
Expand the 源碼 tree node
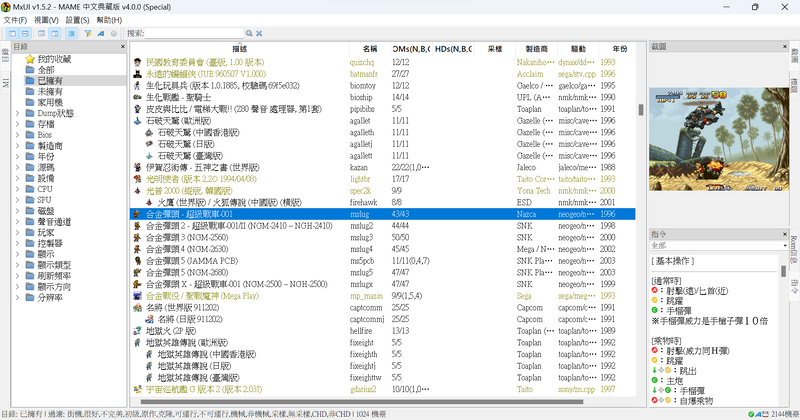[18, 167]
